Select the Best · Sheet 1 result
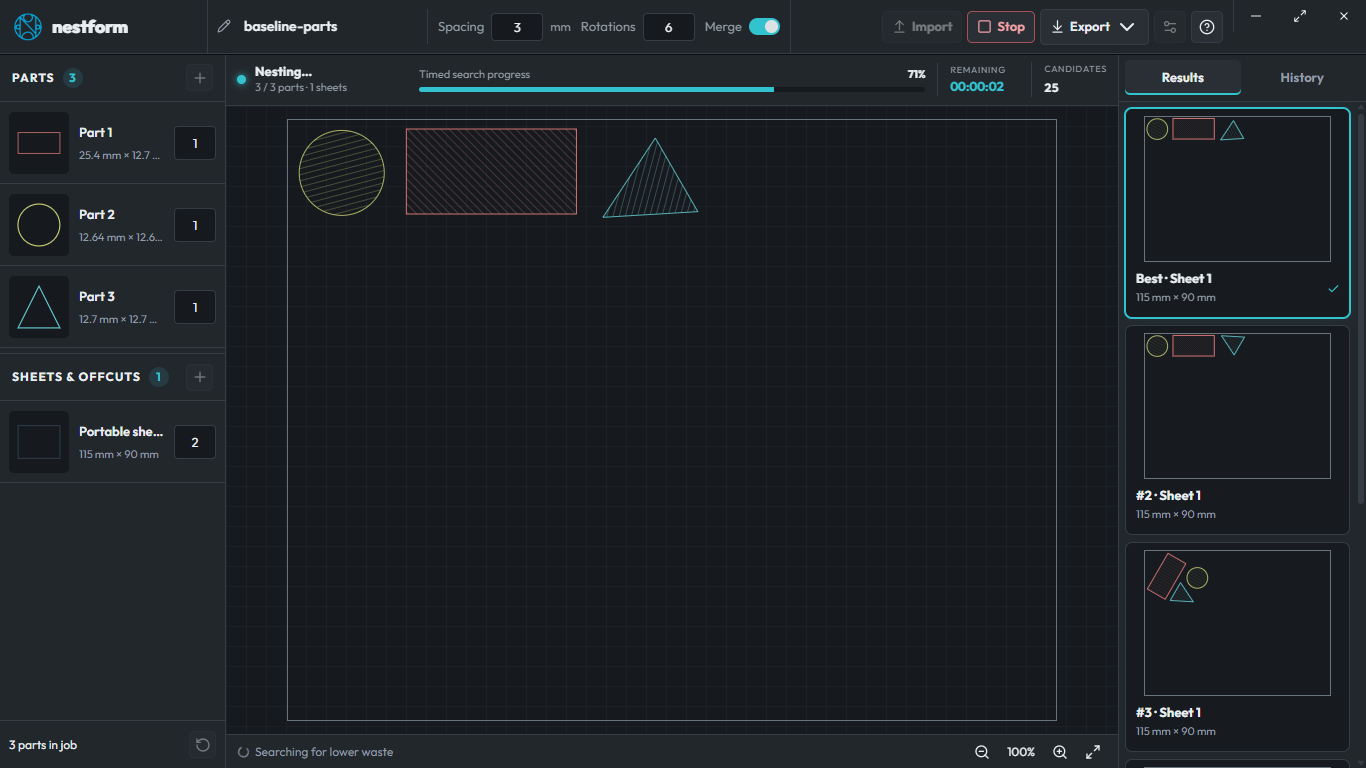 [x=1237, y=213]
